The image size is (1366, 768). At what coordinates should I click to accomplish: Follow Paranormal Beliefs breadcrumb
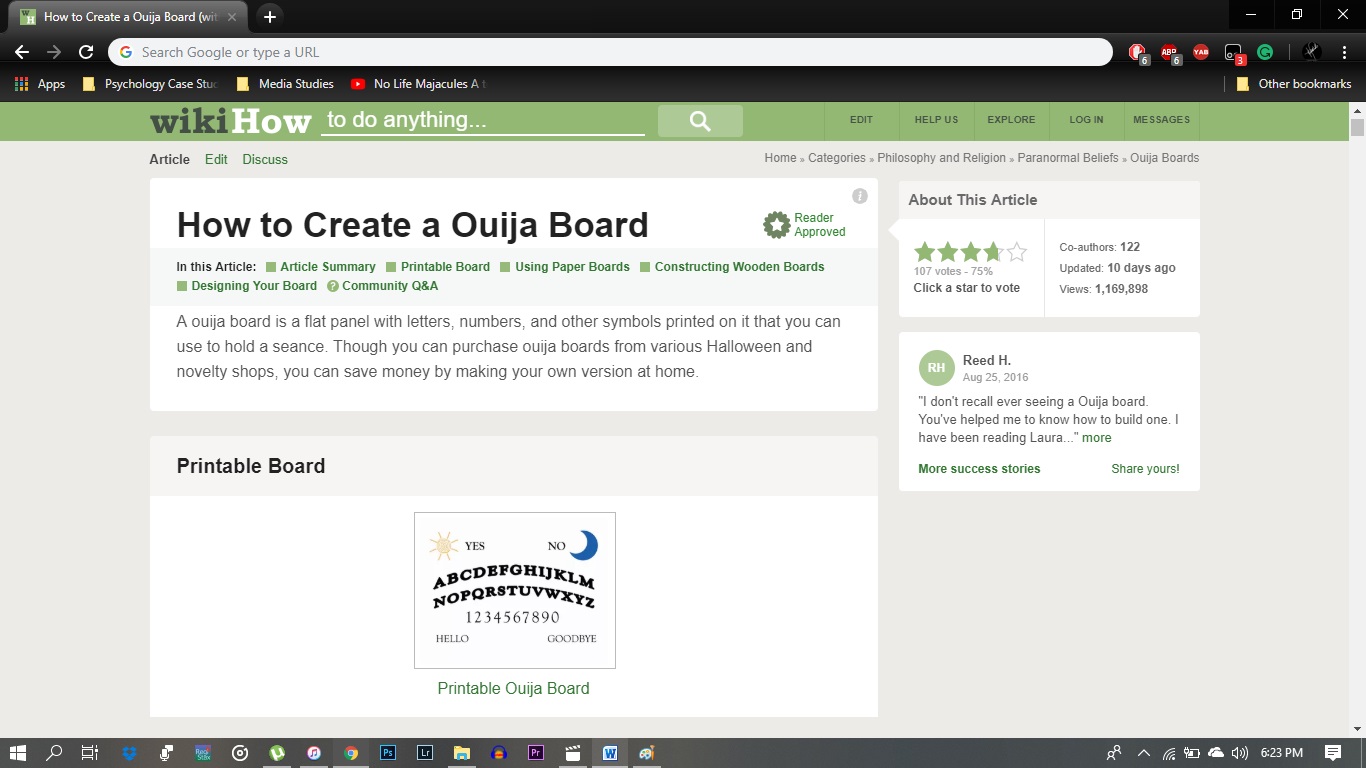[1068, 158]
